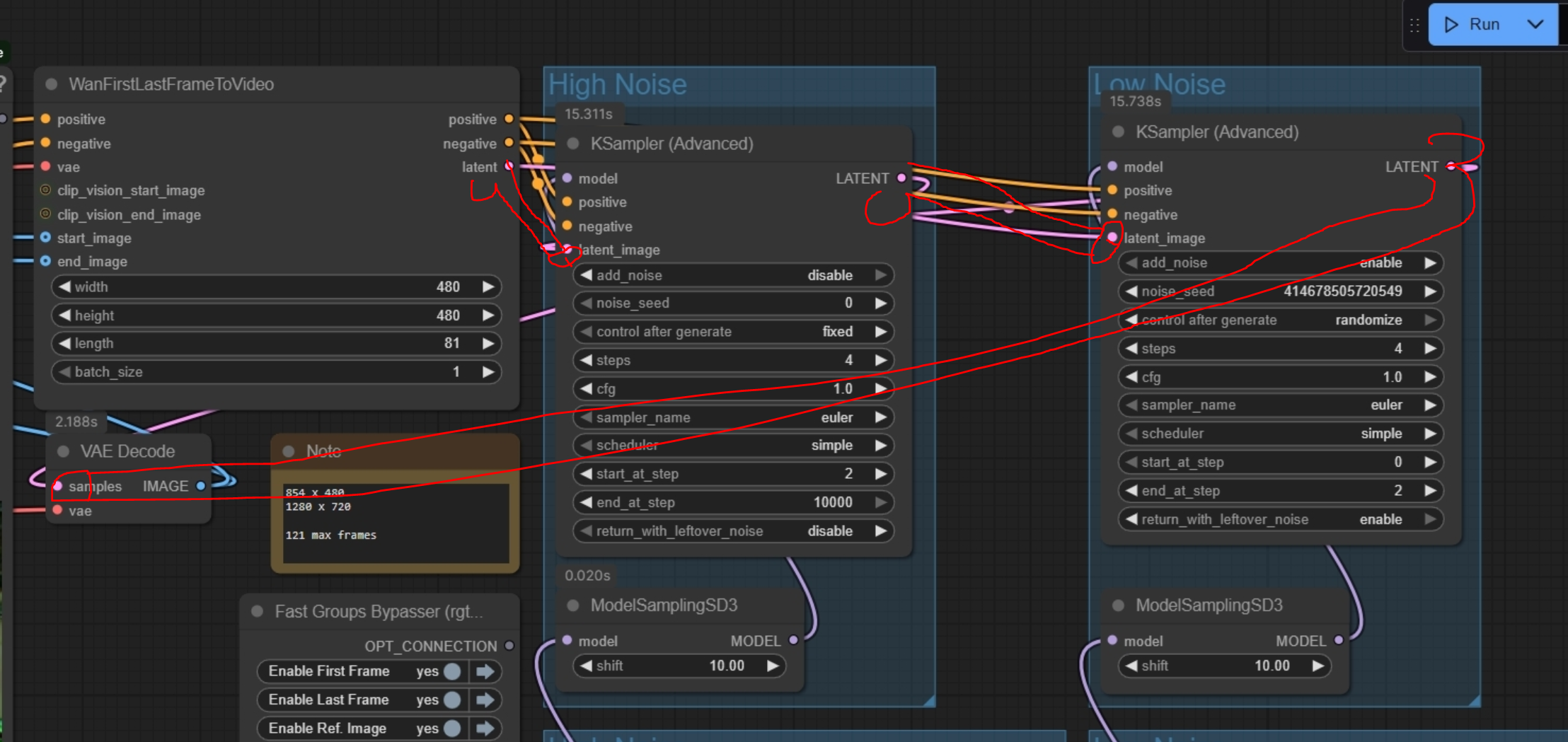The width and height of the screenshot is (1568, 742).
Task: Click inside the Note text area
Action: (396, 523)
